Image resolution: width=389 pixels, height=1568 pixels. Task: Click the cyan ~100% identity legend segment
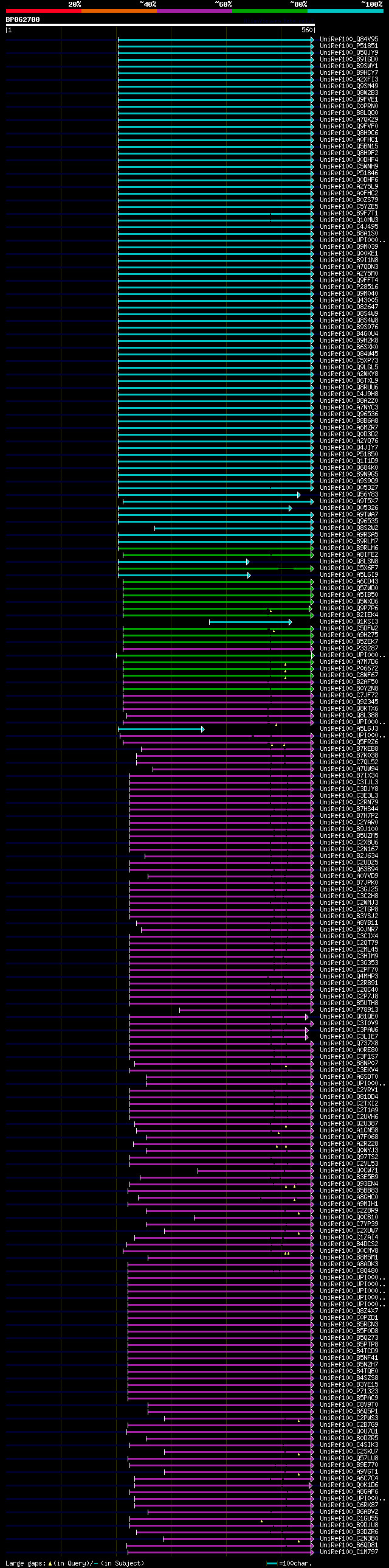point(345,11)
